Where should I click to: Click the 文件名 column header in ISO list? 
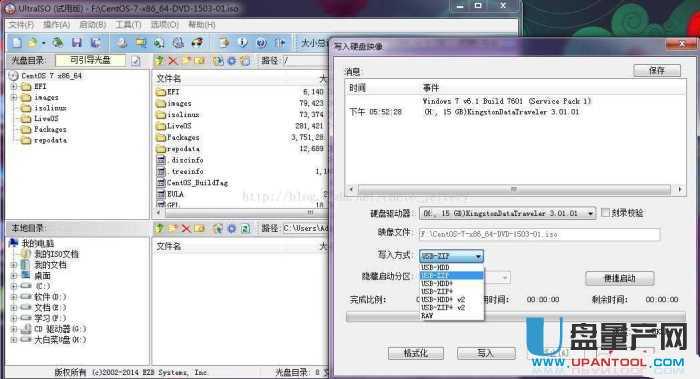click(x=168, y=79)
